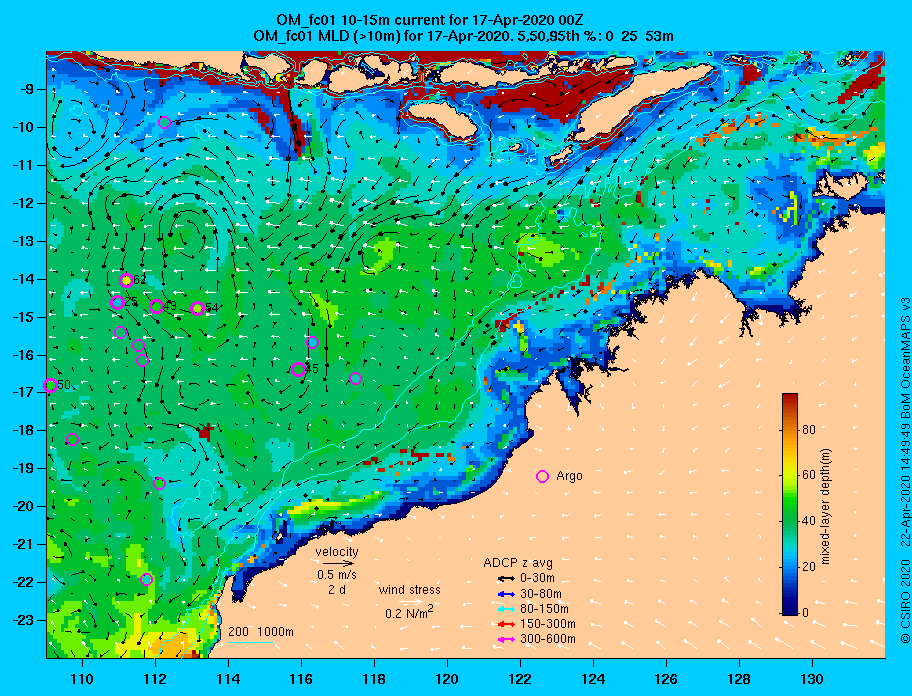Click the cyan 80-150m ADCP arrow

pyautogui.click(x=507, y=609)
